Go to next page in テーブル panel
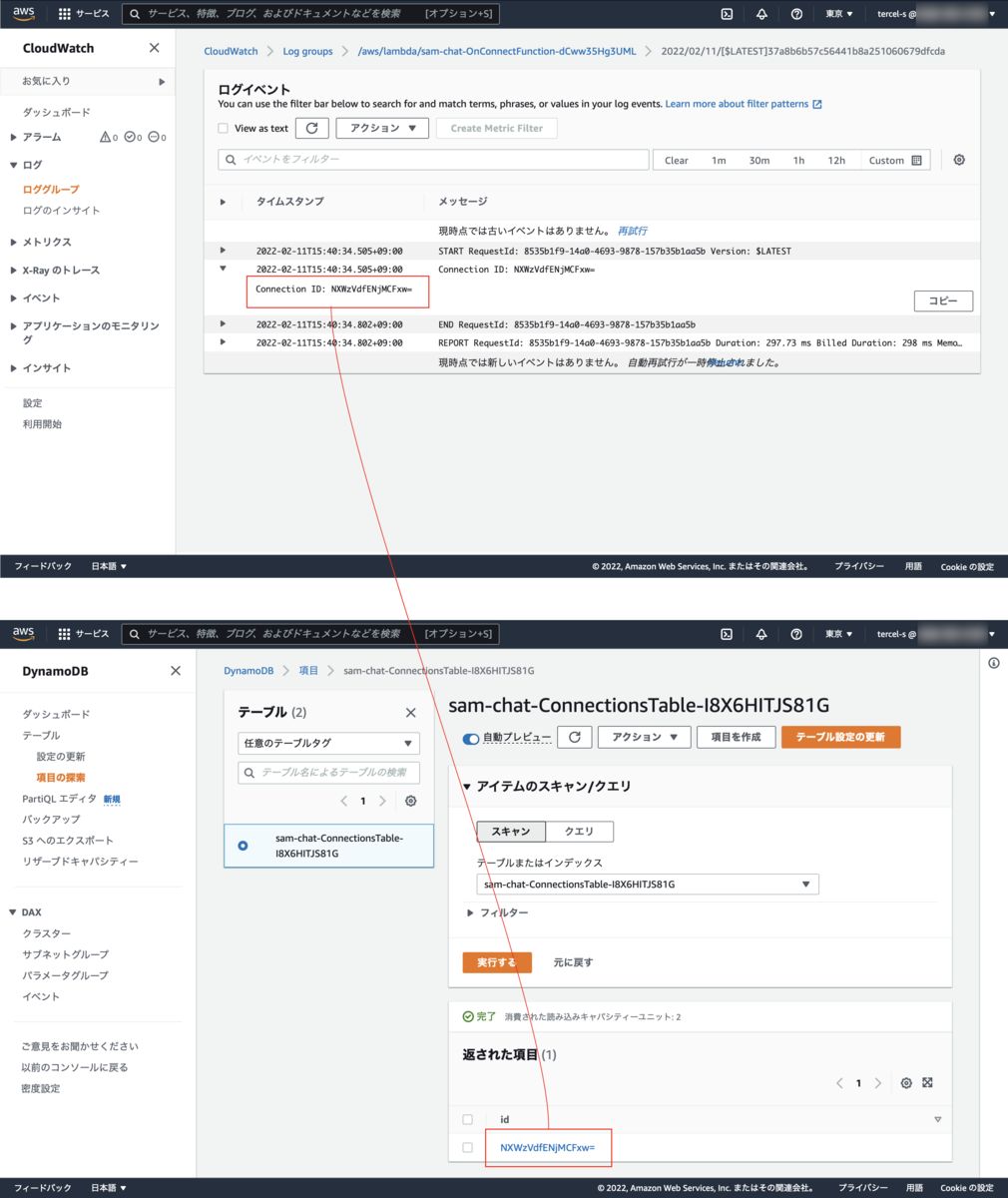Viewport: 1008px width, 1198px height. 382,801
